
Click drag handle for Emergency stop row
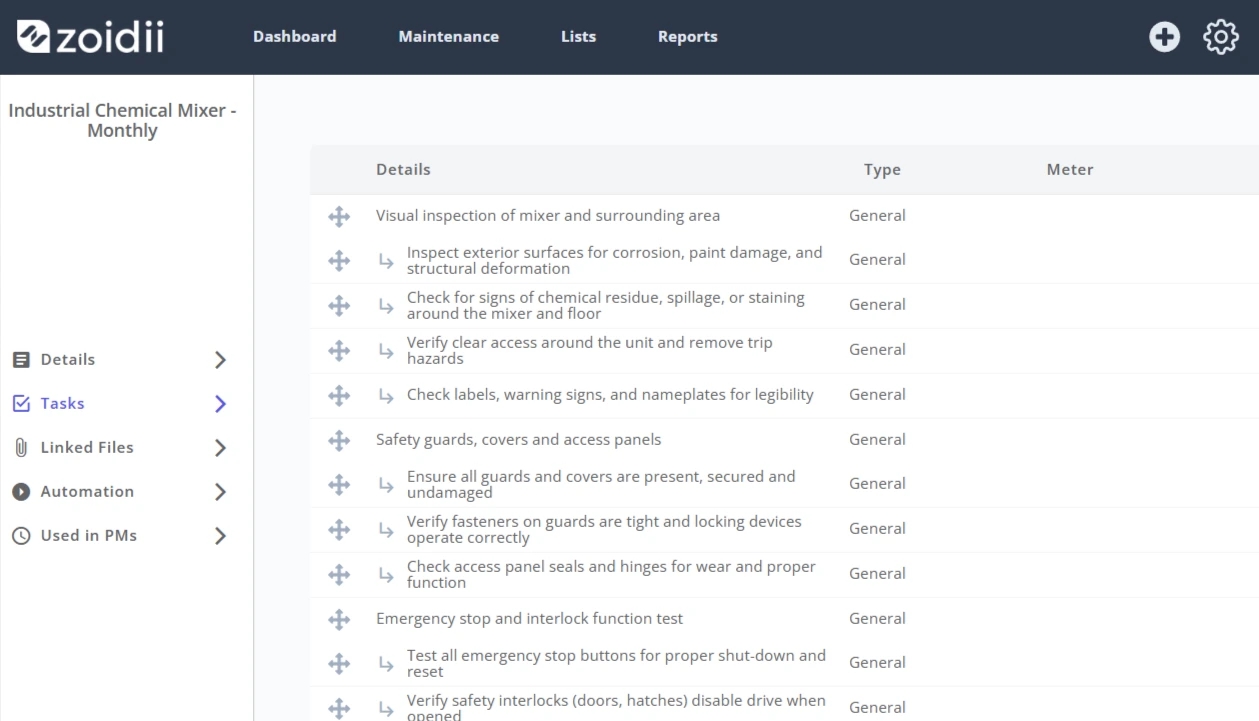click(x=339, y=620)
